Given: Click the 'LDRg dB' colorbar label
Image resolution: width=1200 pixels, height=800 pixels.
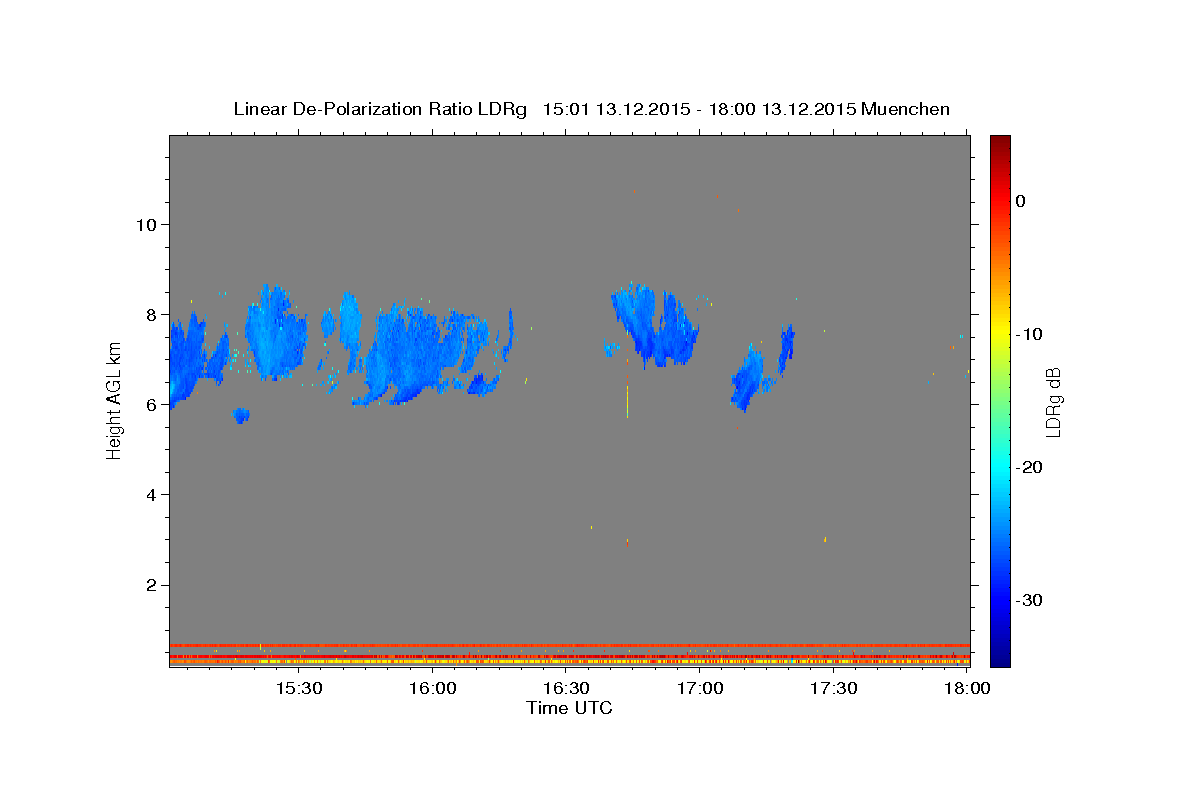Looking at the screenshot, I should coord(1052,401).
